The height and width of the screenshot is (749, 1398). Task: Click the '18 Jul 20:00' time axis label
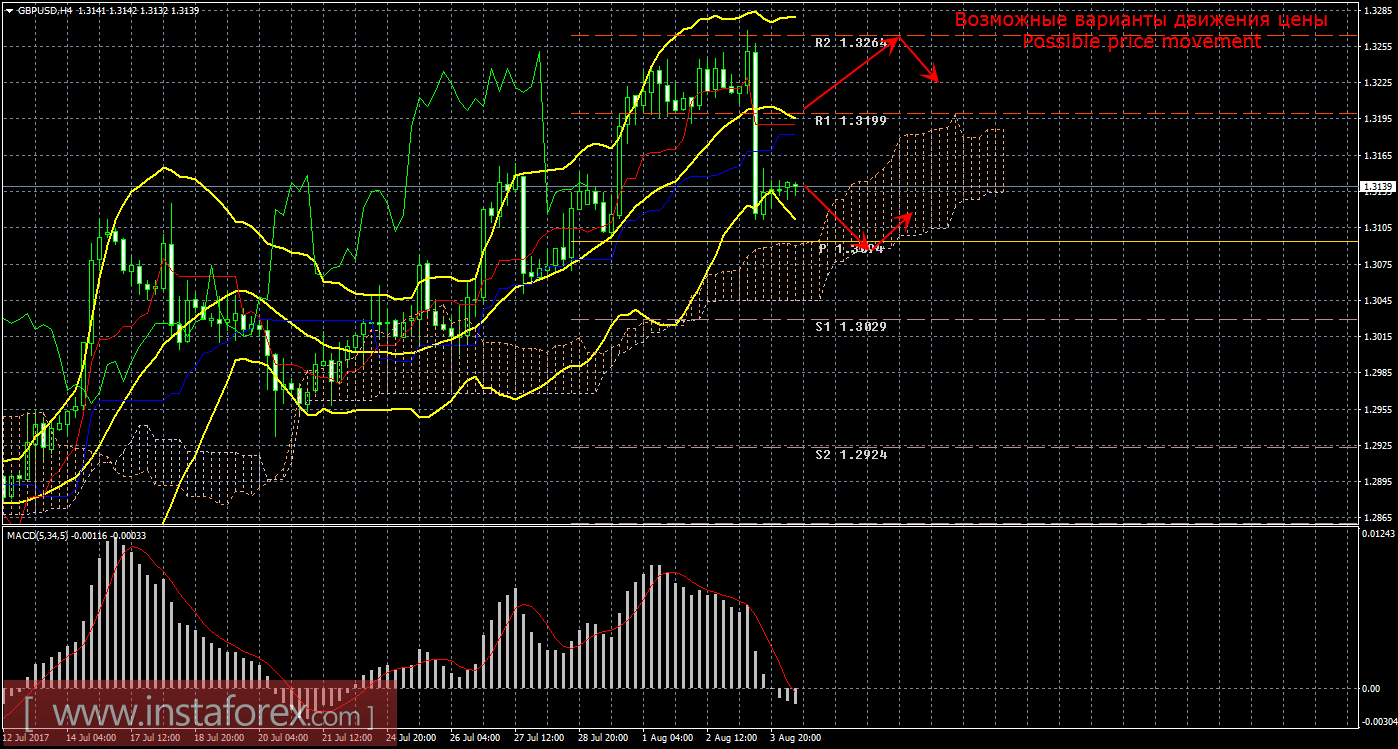pos(219,739)
